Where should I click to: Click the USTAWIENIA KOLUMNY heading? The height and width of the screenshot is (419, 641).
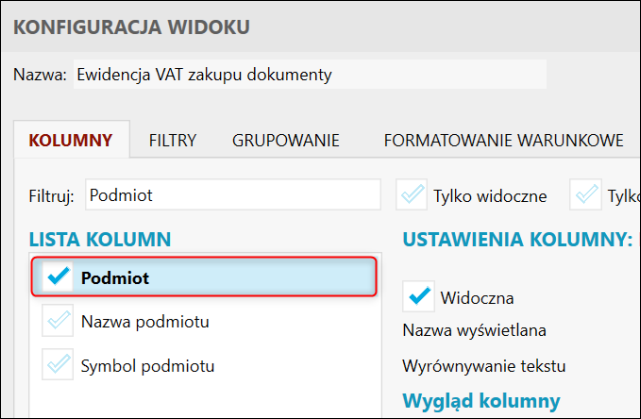pos(517,238)
